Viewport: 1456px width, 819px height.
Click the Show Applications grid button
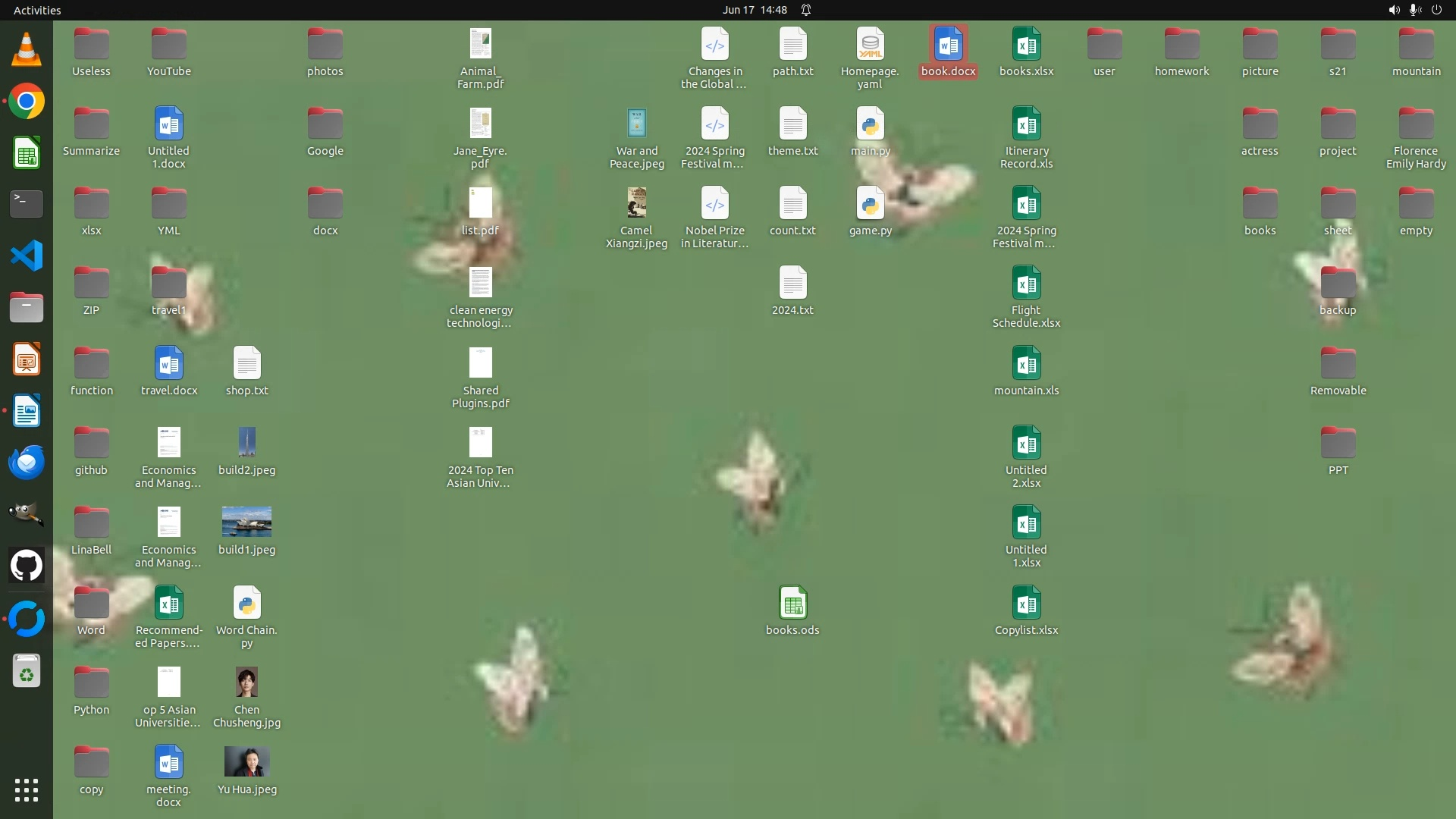pos(27,790)
